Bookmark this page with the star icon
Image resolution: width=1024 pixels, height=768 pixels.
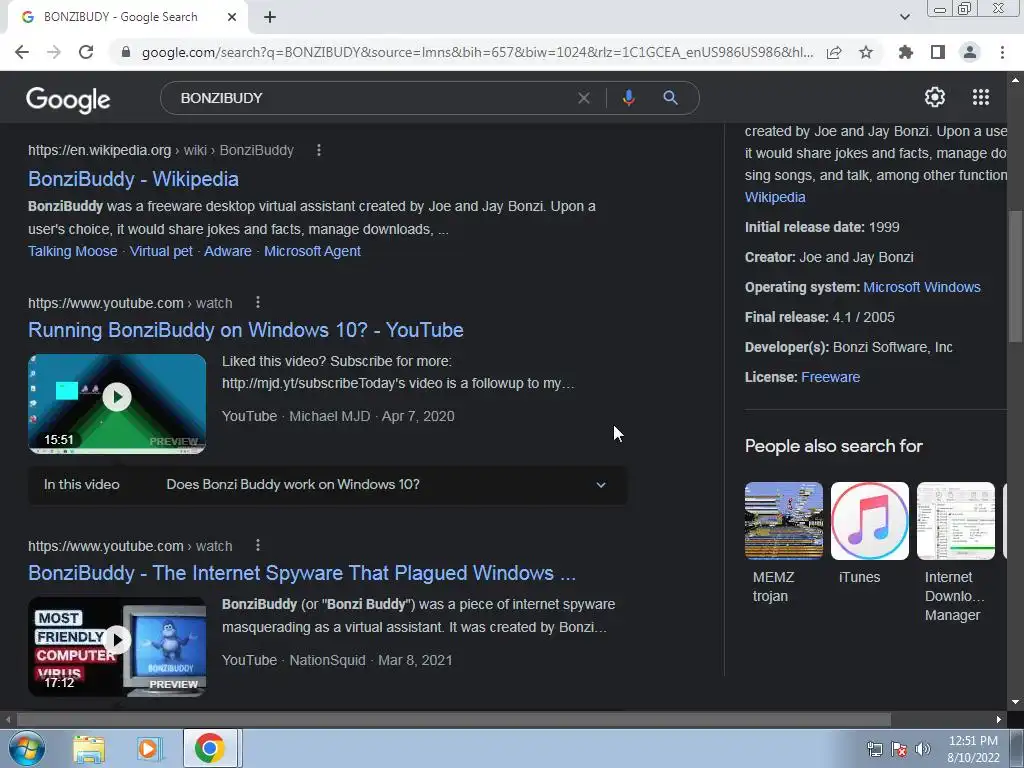(x=866, y=52)
